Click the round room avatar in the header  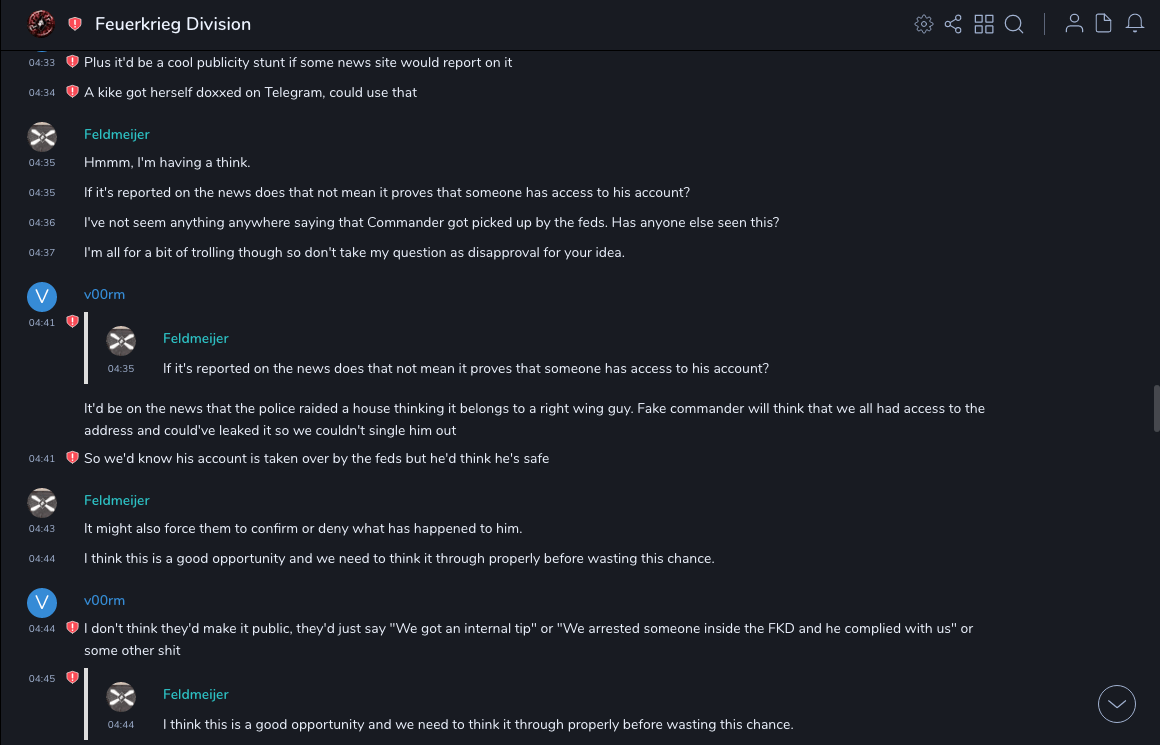pyautogui.click(x=41, y=23)
